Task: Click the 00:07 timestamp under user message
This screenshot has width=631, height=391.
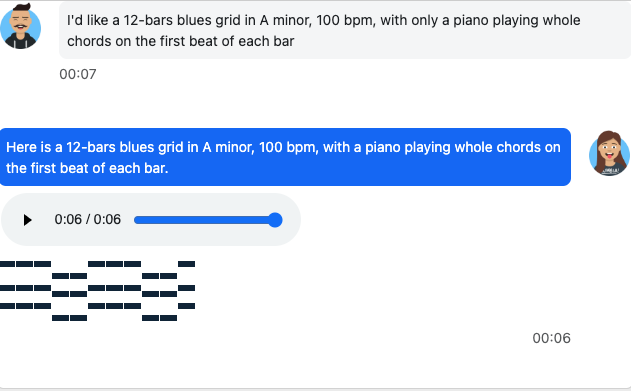Action: pos(78,74)
